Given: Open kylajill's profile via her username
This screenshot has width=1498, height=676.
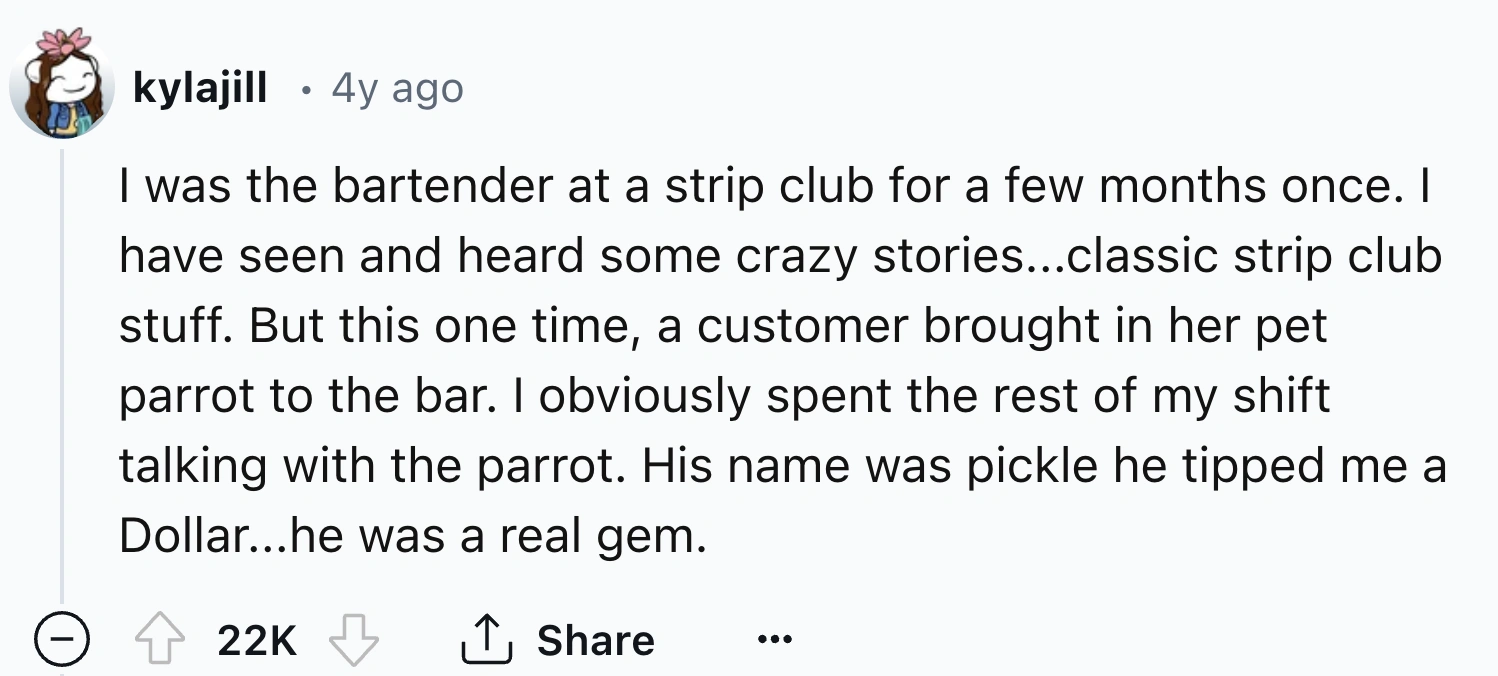Looking at the screenshot, I should (200, 88).
